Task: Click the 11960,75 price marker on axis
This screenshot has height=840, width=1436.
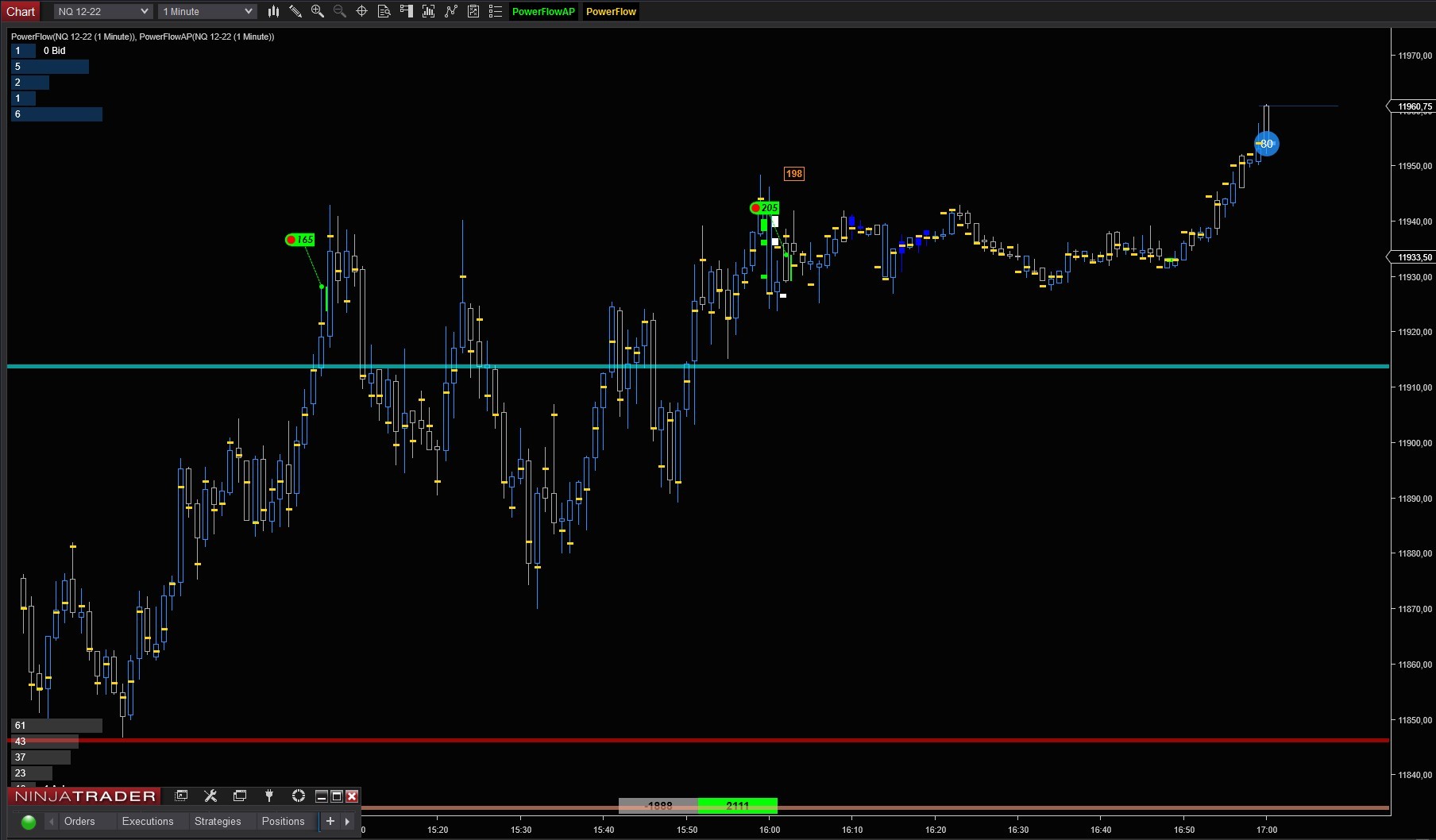Action: [1412, 106]
